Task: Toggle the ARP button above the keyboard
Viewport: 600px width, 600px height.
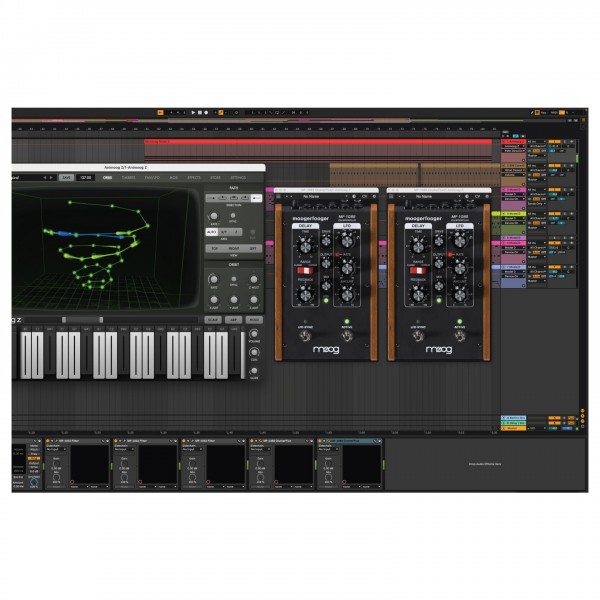Action: tap(233, 320)
